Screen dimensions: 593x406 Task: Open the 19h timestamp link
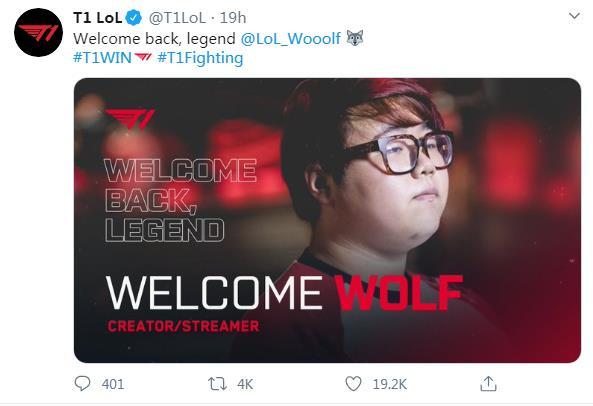point(233,18)
